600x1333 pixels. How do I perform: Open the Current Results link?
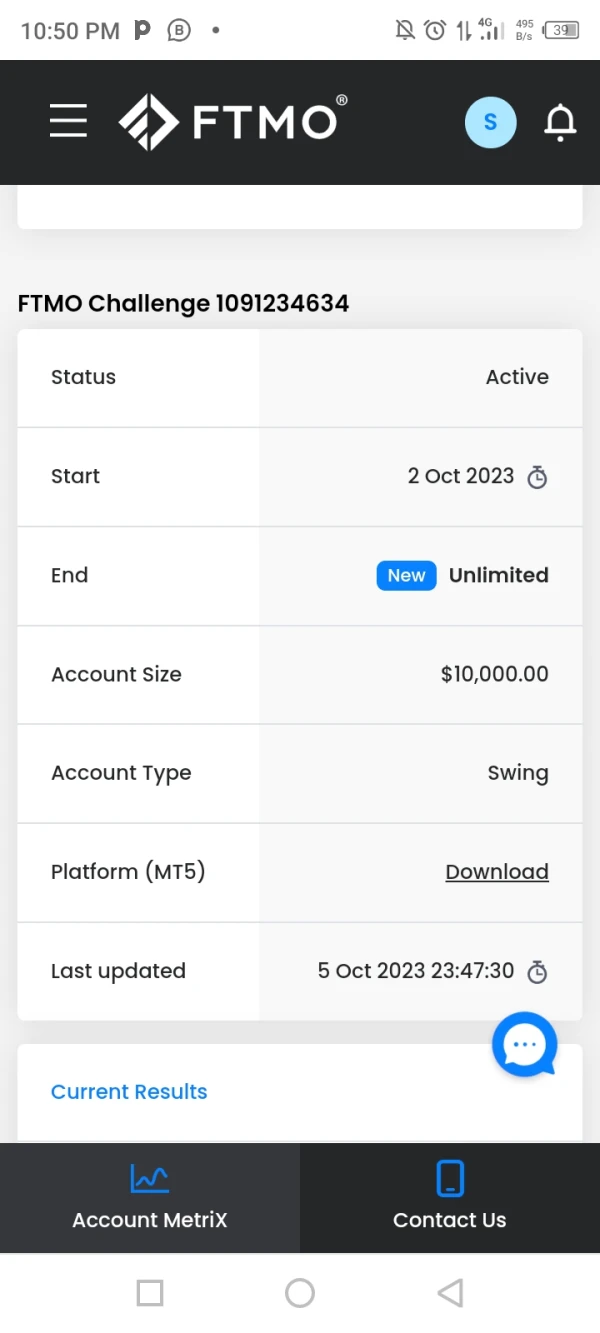(x=129, y=1092)
